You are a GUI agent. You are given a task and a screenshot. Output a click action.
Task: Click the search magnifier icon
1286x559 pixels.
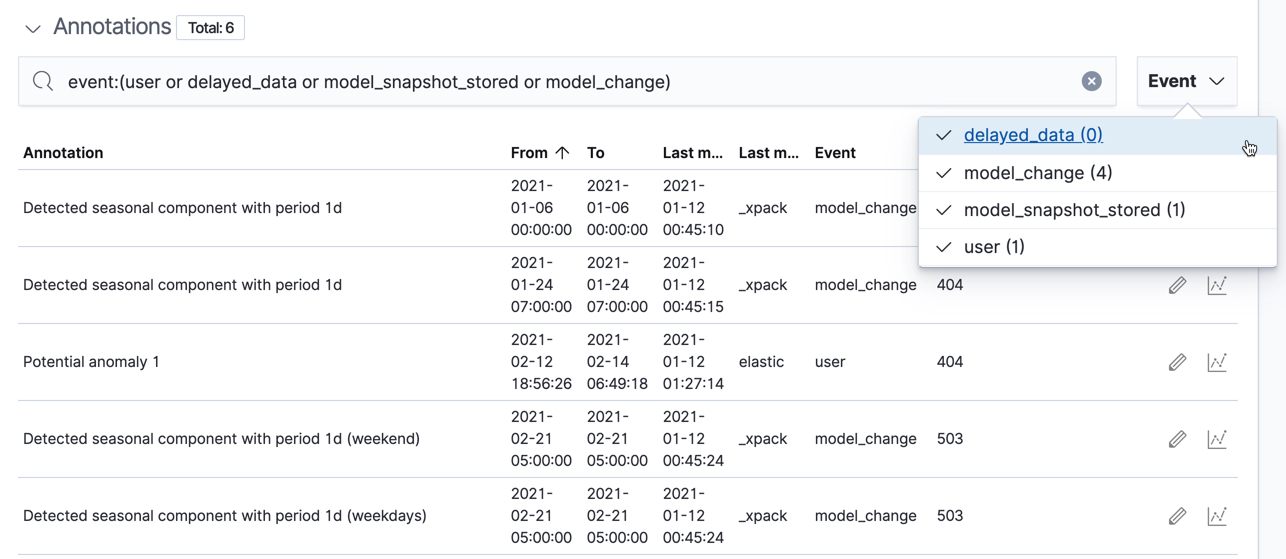(43, 81)
